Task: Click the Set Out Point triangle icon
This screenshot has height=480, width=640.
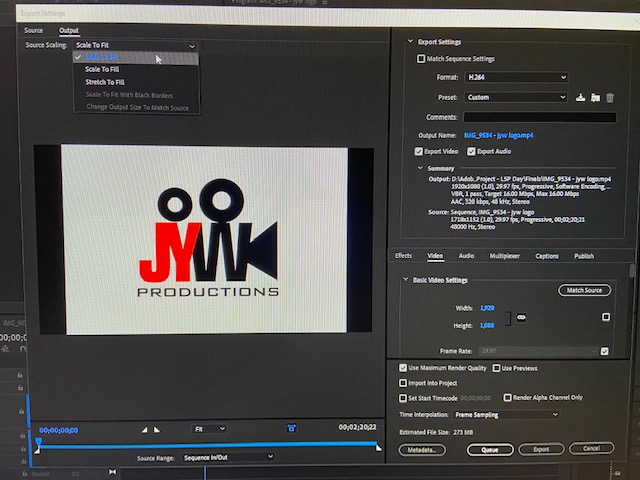Action: point(157,430)
